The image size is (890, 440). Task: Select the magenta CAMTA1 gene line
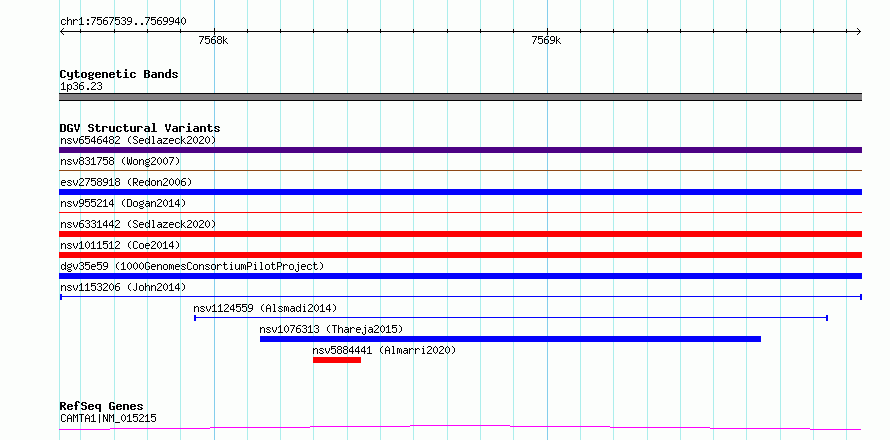(x=460, y=427)
